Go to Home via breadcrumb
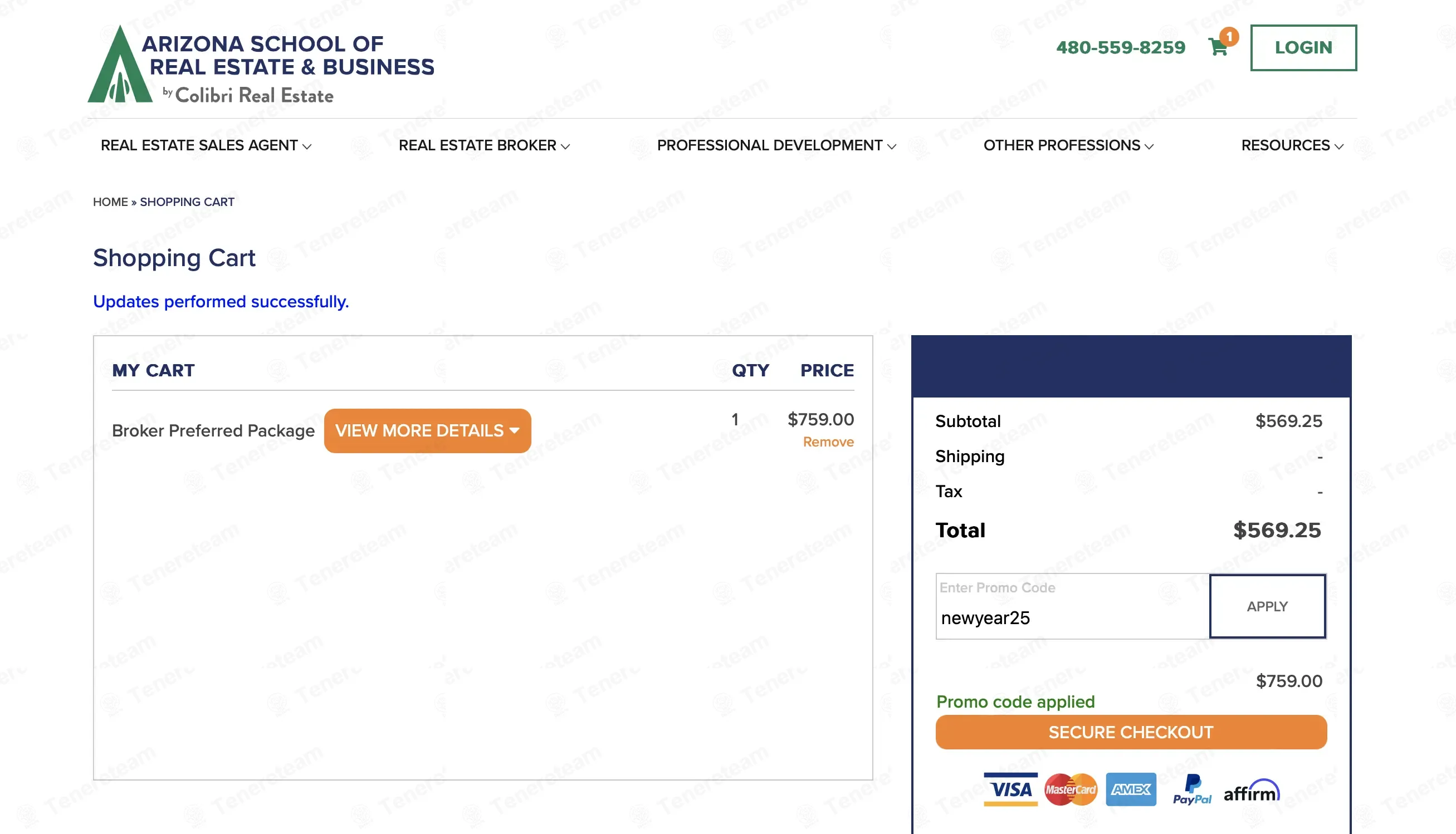Screen dimensions: 1456x834 (x=110, y=202)
